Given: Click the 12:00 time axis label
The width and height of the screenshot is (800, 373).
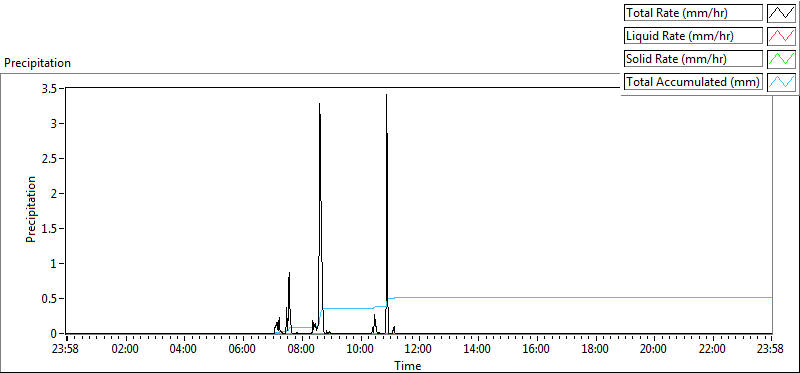Looking at the screenshot, I should point(419,349).
